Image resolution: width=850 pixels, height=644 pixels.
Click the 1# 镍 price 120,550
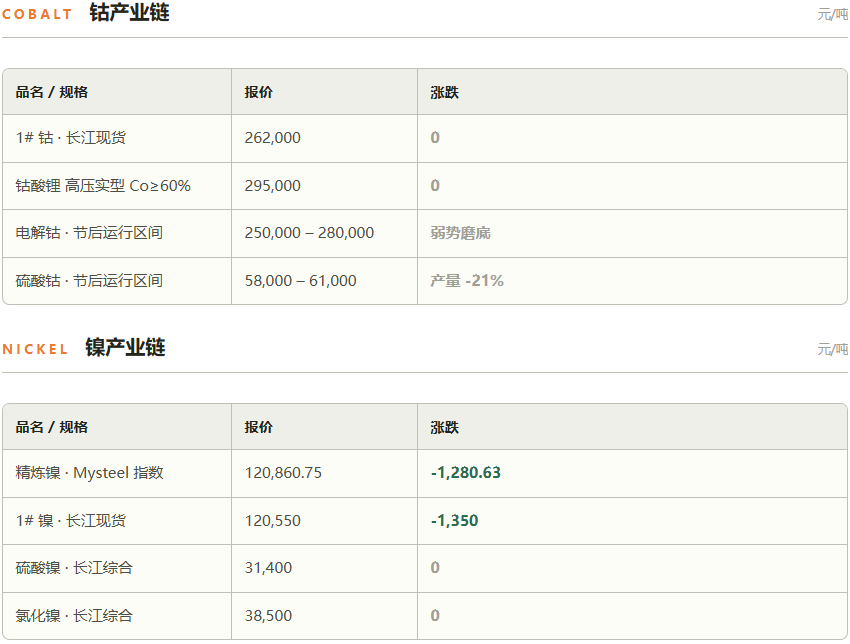point(272,521)
